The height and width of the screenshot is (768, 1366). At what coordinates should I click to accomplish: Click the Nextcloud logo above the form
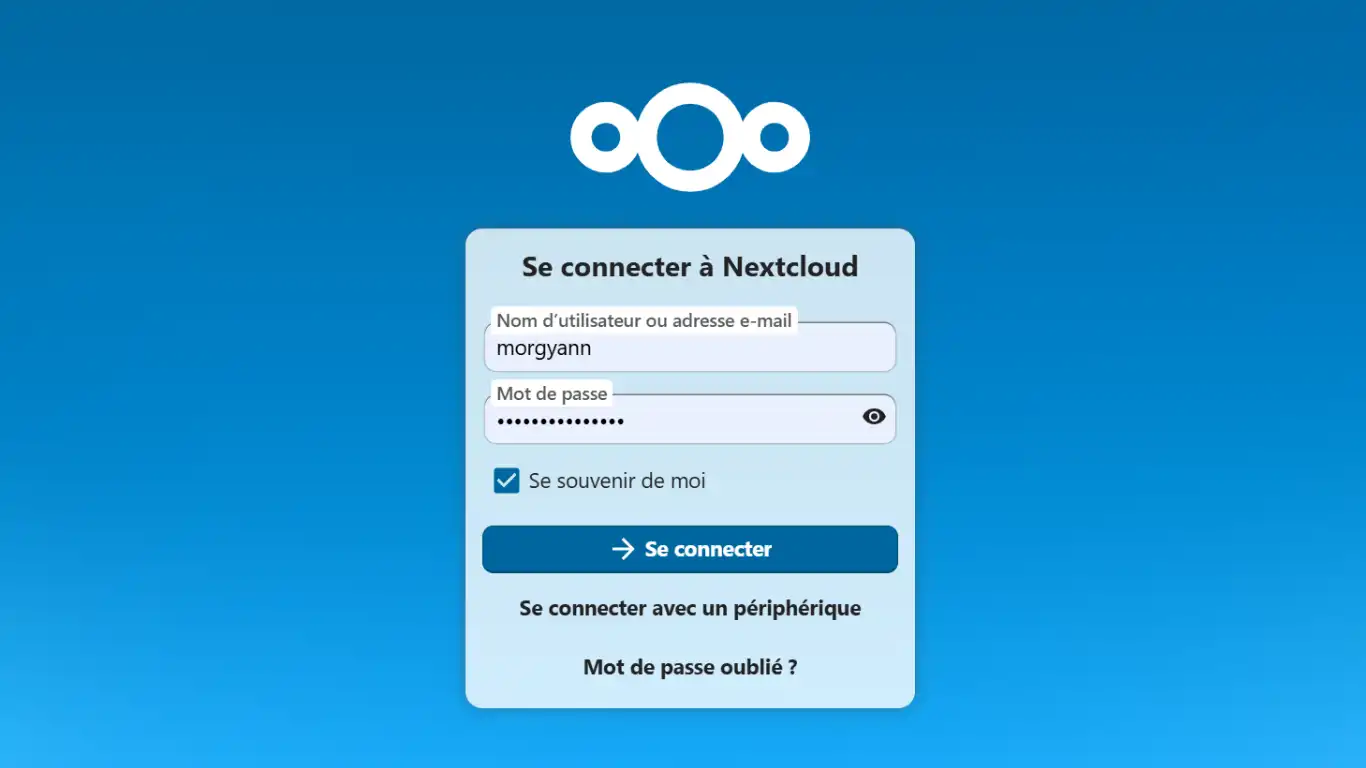point(690,137)
